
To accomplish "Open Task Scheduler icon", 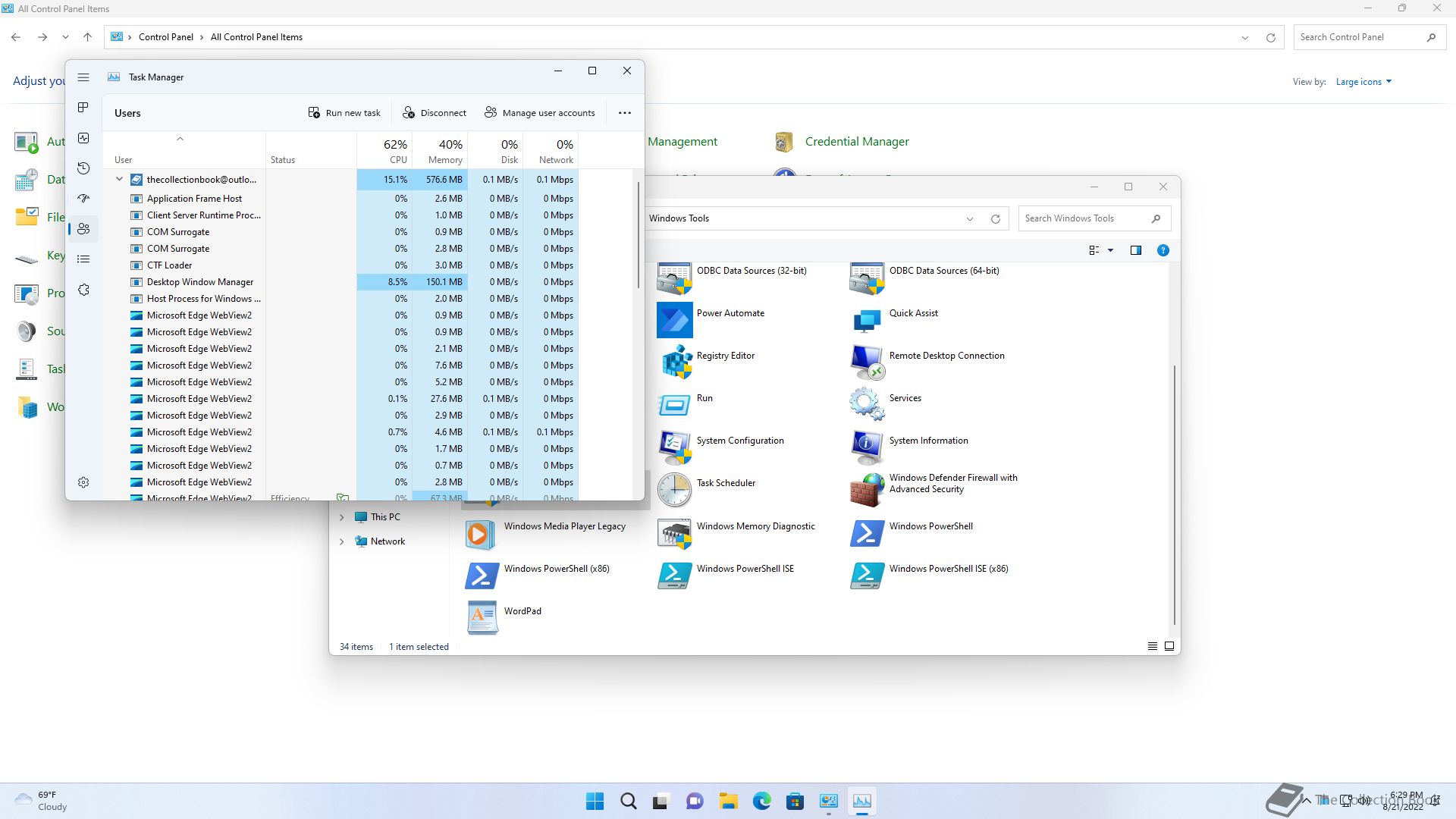I will tap(674, 490).
